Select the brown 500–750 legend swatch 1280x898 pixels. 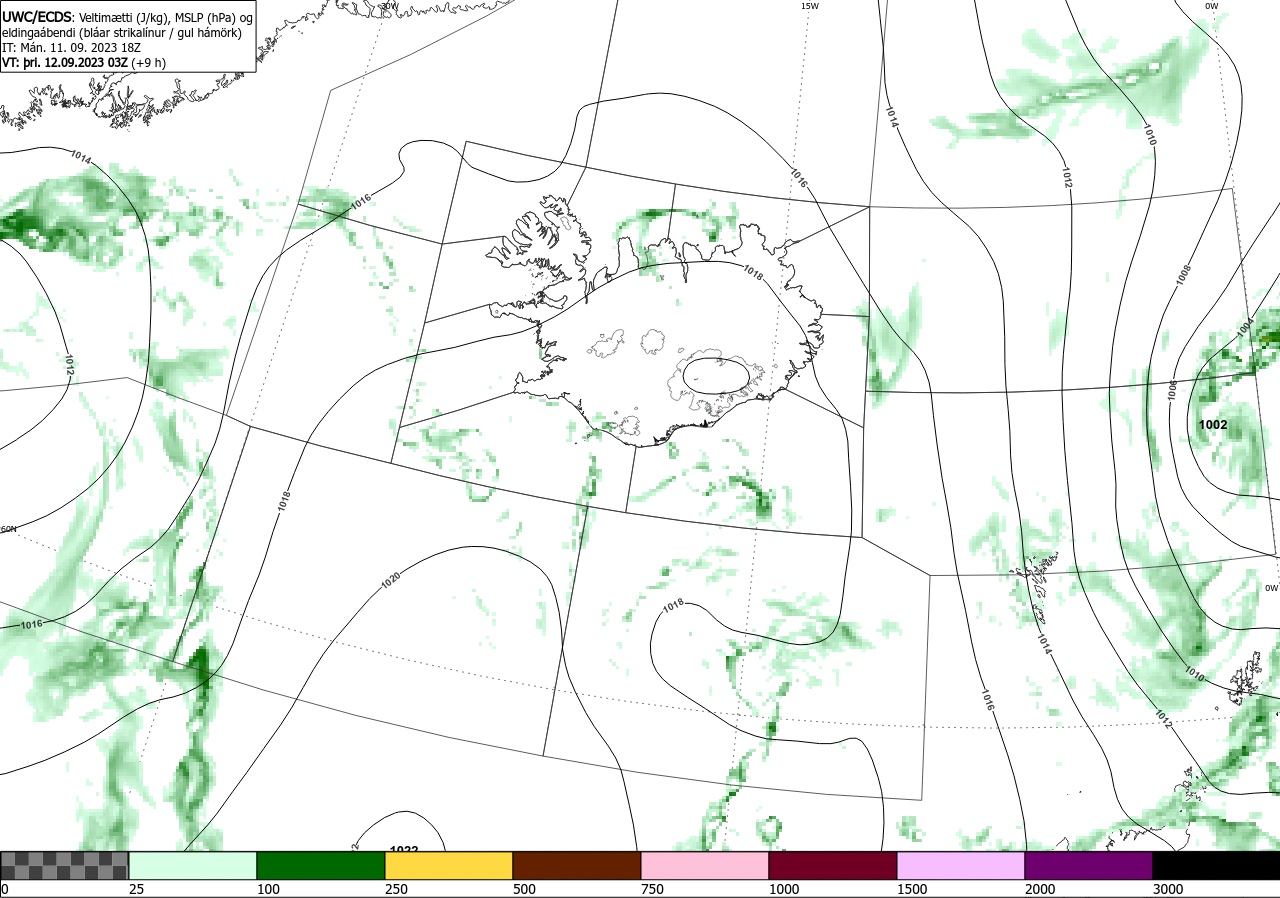tap(577, 865)
